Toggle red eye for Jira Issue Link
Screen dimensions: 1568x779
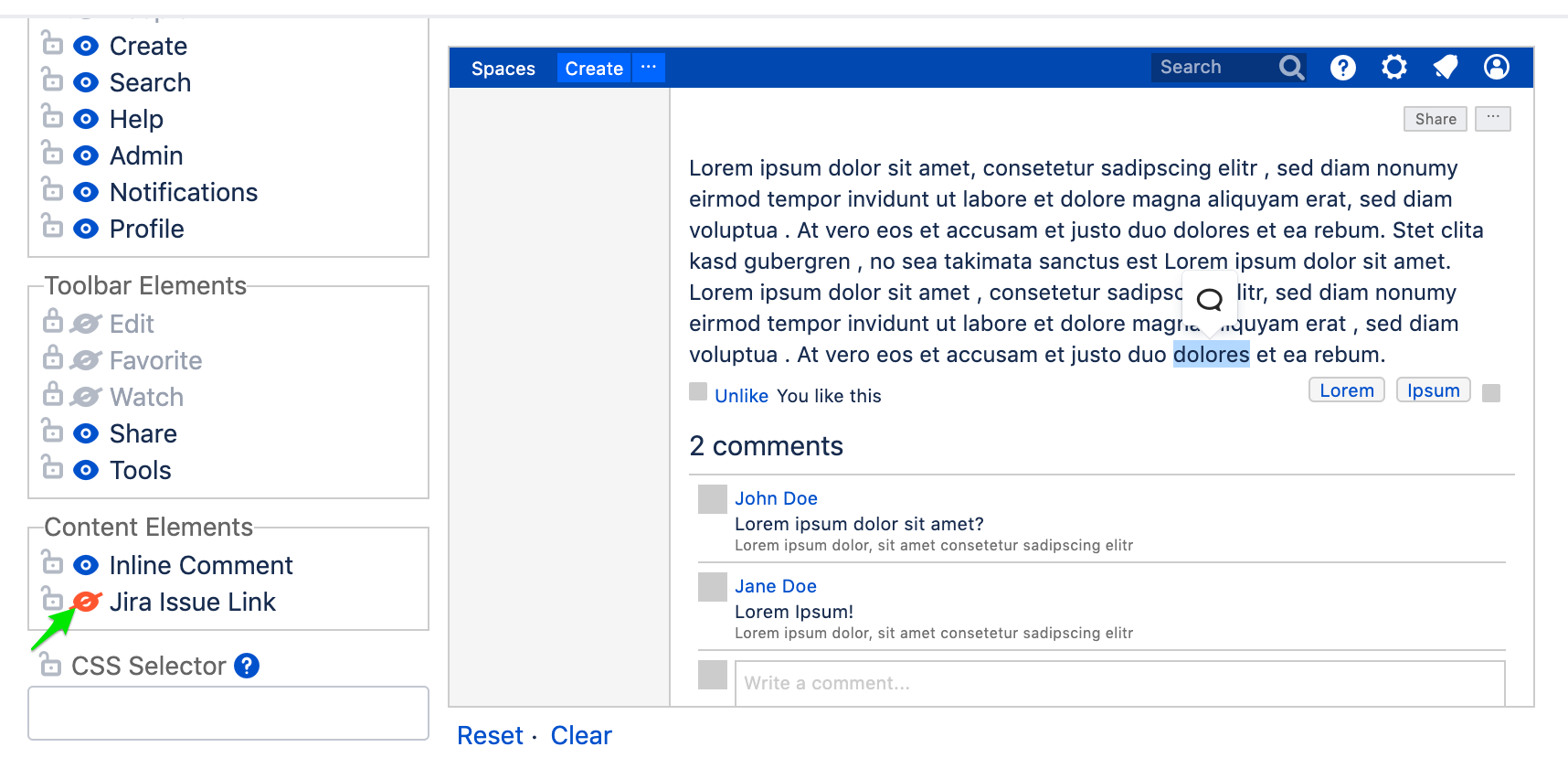[x=86, y=602]
